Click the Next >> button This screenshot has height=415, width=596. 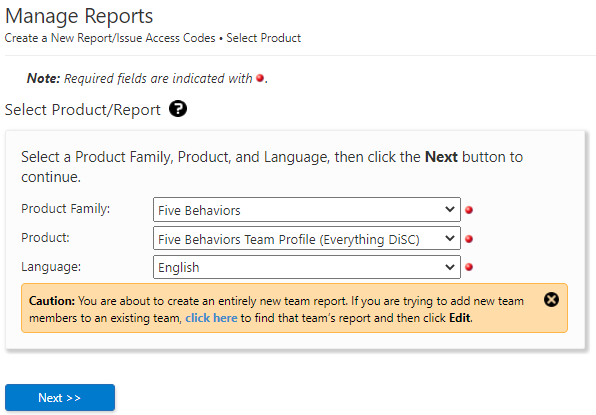tap(60, 398)
